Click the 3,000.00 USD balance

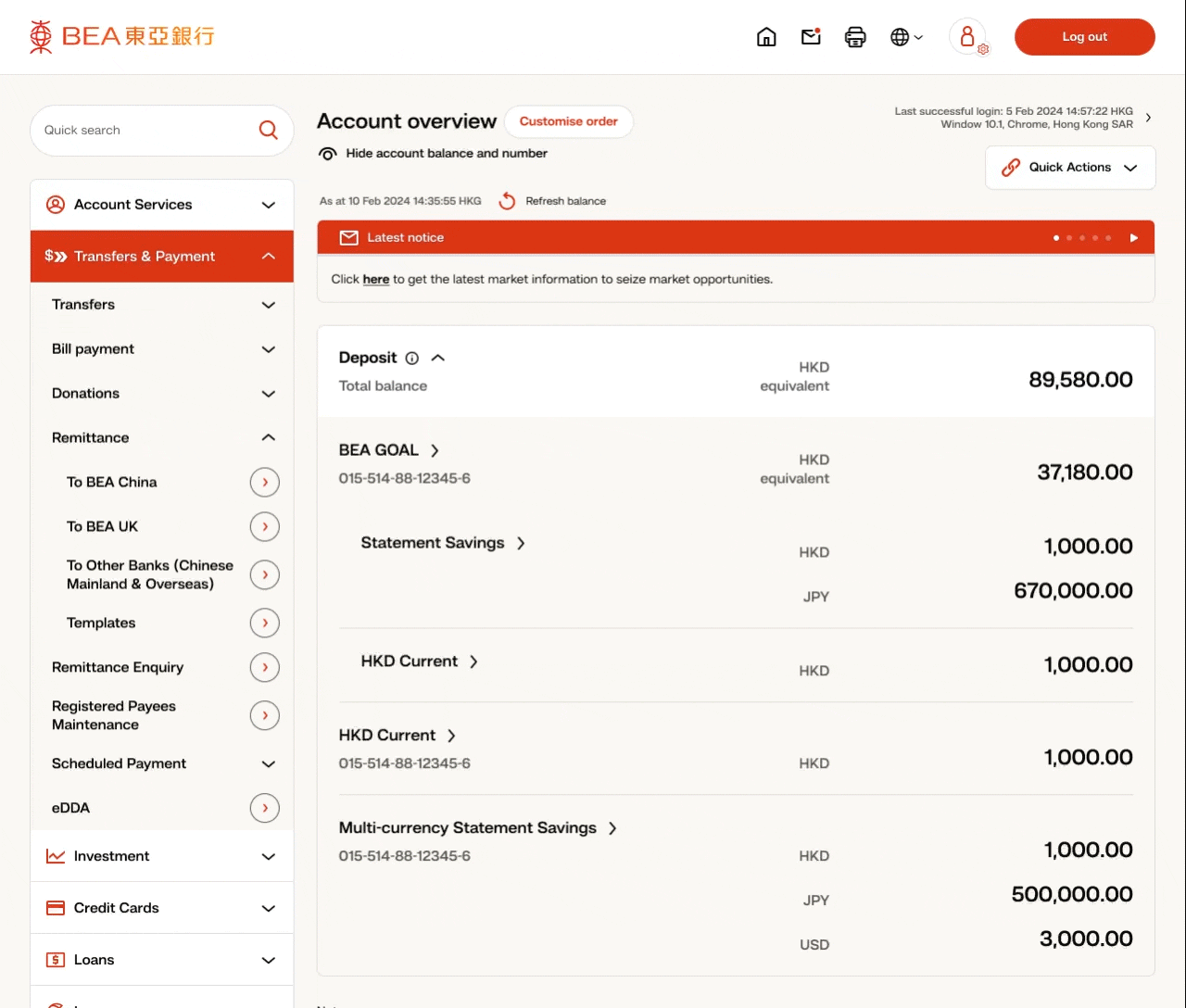1086,939
